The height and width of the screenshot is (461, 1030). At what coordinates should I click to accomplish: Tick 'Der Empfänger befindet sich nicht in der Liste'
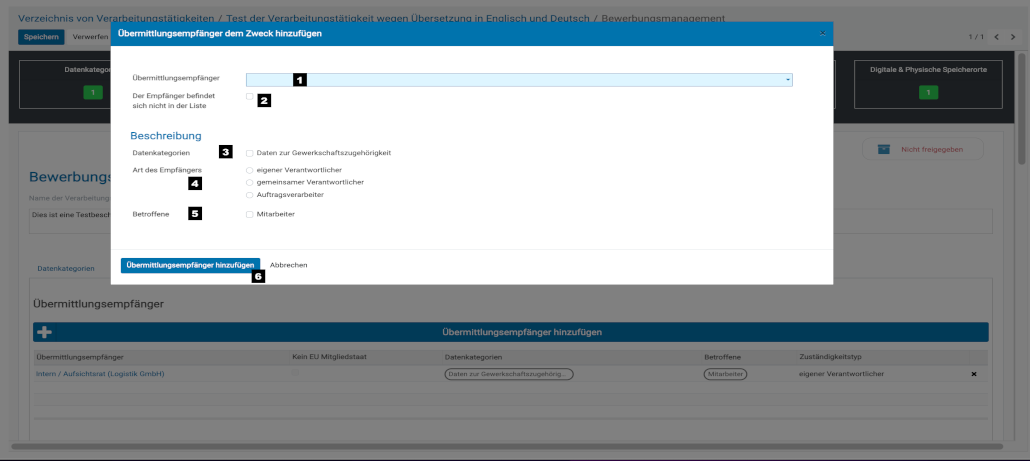point(250,97)
